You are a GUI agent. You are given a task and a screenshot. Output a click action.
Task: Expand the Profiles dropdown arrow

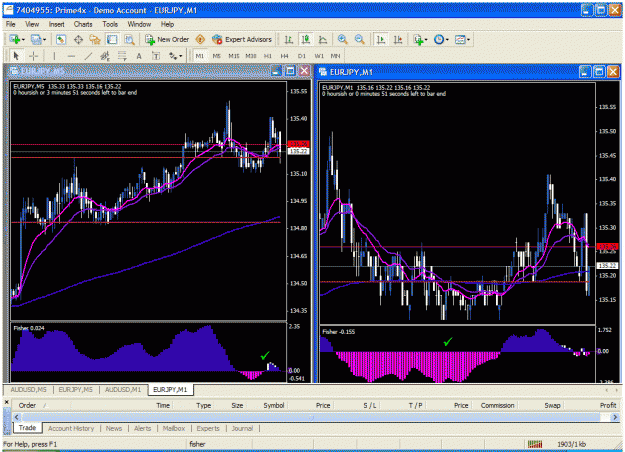click(x=44, y=39)
